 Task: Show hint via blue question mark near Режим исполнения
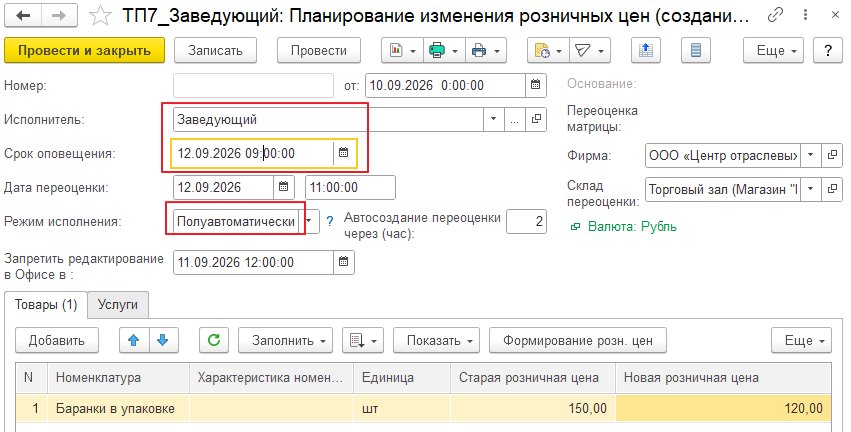[329, 221]
